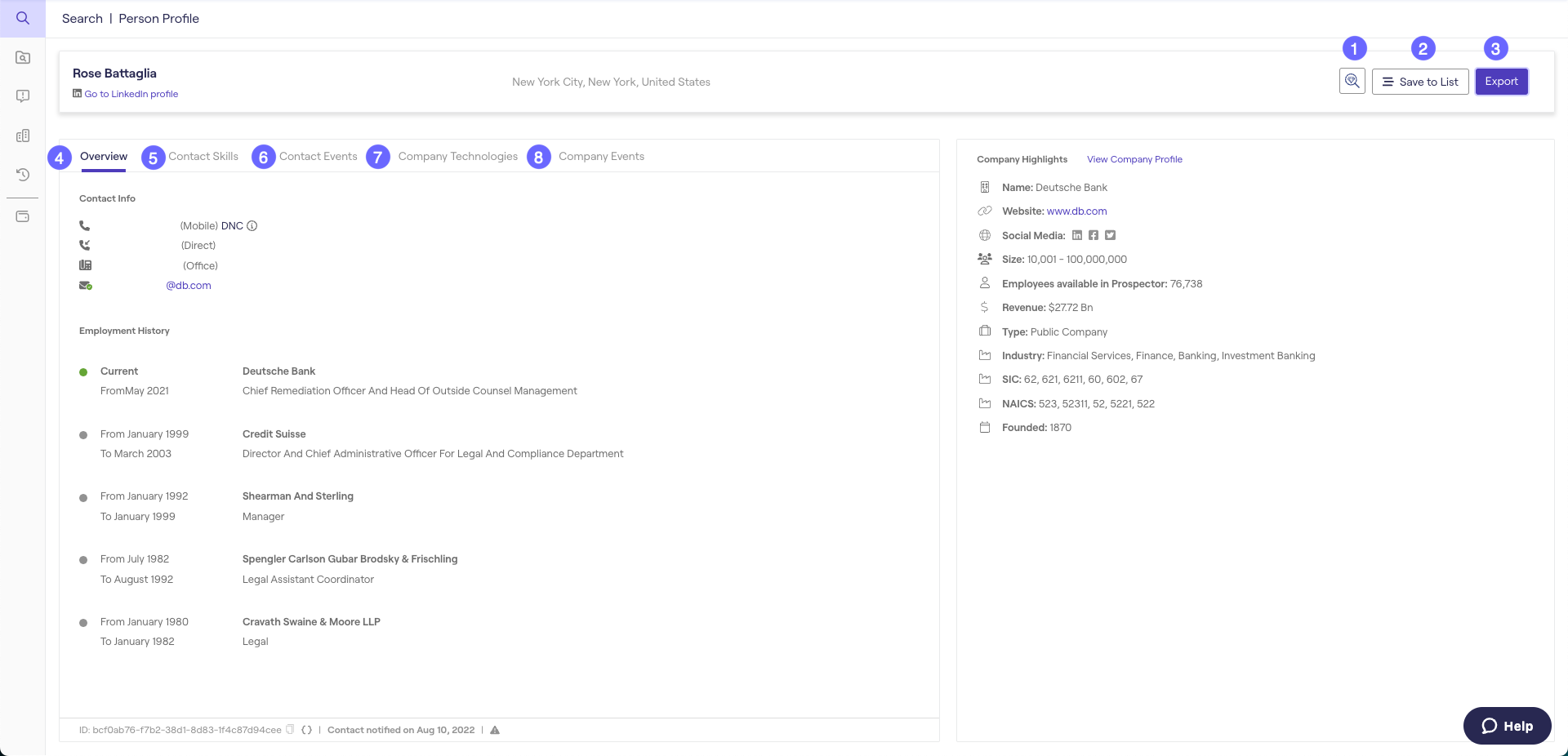Copy the contact ID with the copy icon
Screen dimensions: 1568x756
(x=290, y=730)
